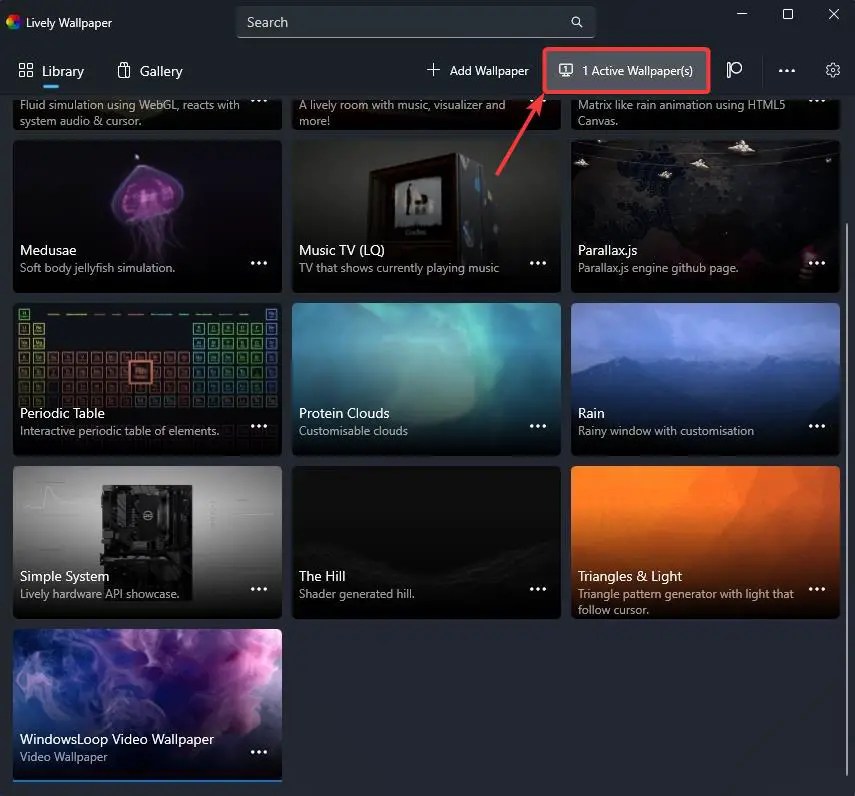The height and width of the screenshot is (796, 855).
Task: Open options menu for Triangles & Light
Action: 816,589
